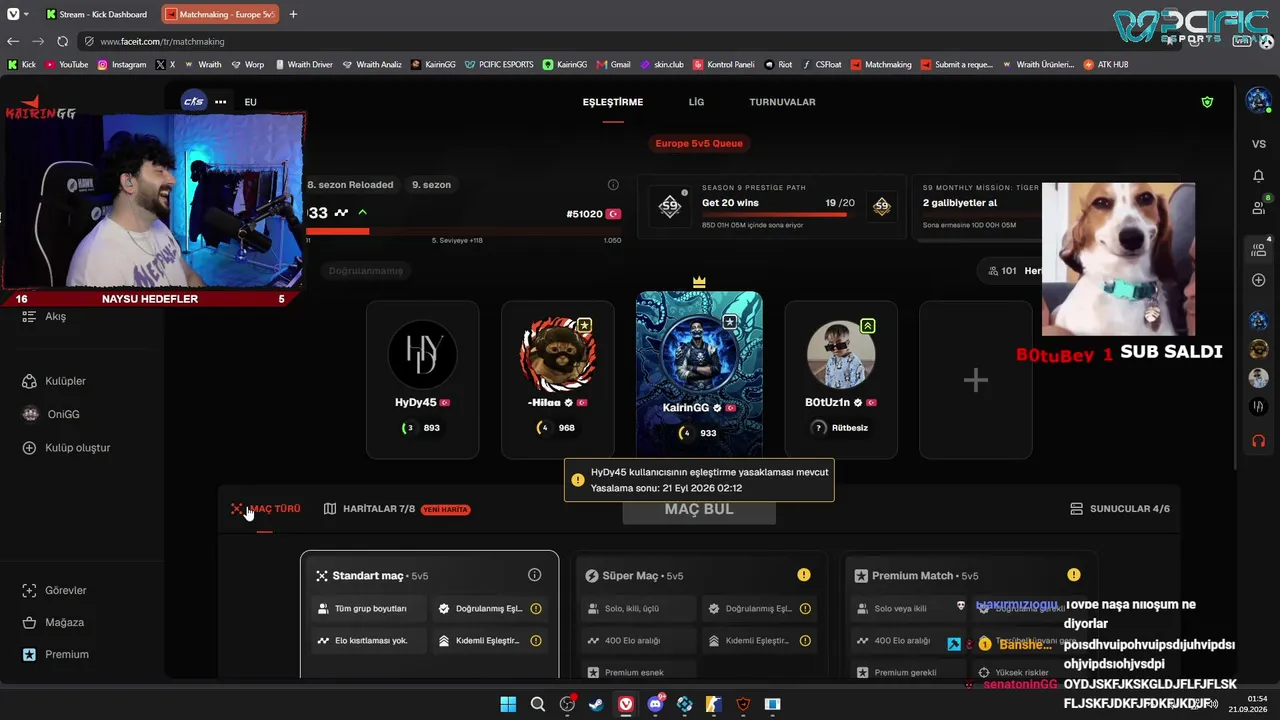Viewport: 1280px width, 720px height.
Task: Select the Maç Türü tab
Action: tap(265, 509)
